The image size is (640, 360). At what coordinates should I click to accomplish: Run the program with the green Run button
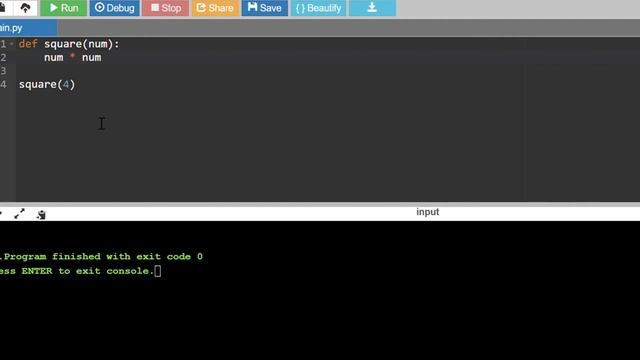(64, 8)
